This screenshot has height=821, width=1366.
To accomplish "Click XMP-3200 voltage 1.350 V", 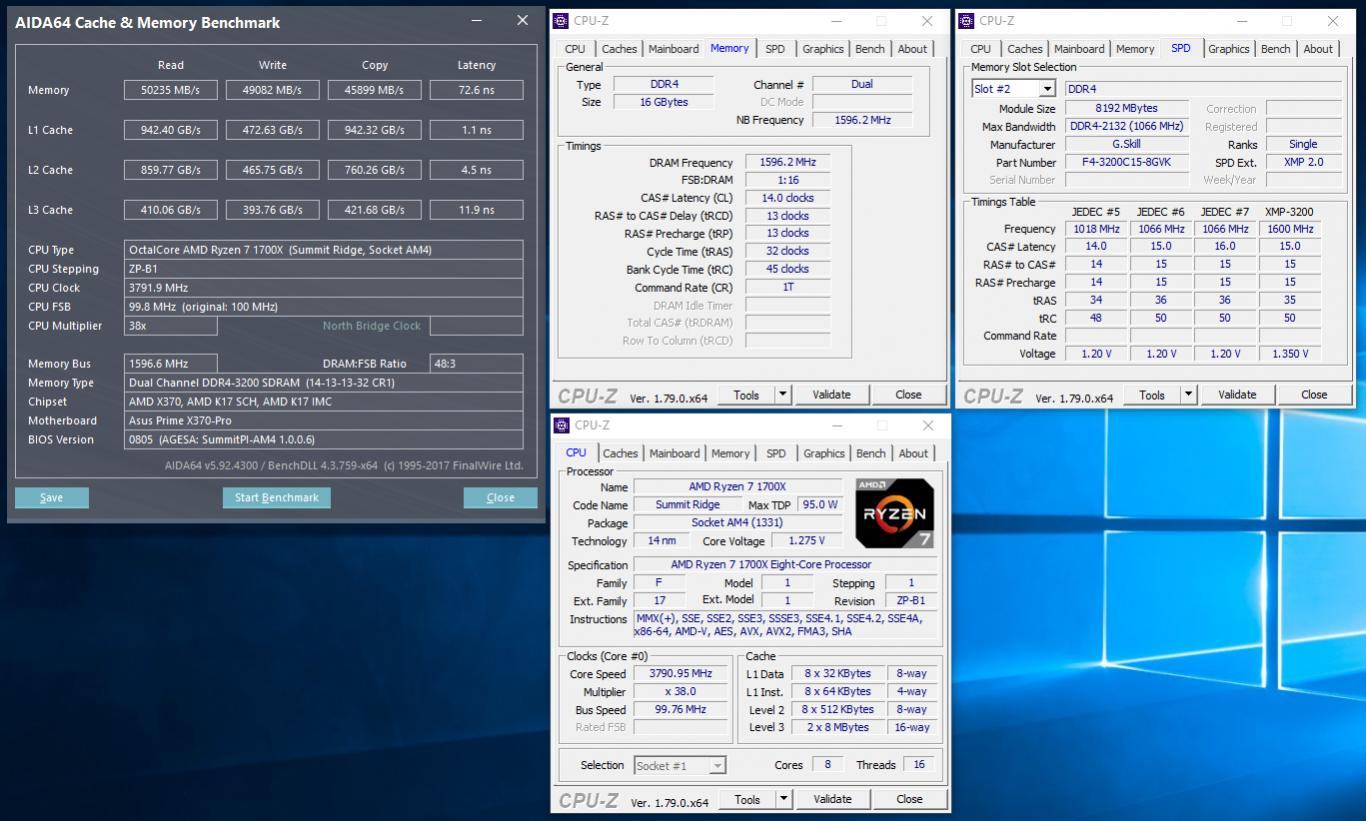I will coord(1290,354).
